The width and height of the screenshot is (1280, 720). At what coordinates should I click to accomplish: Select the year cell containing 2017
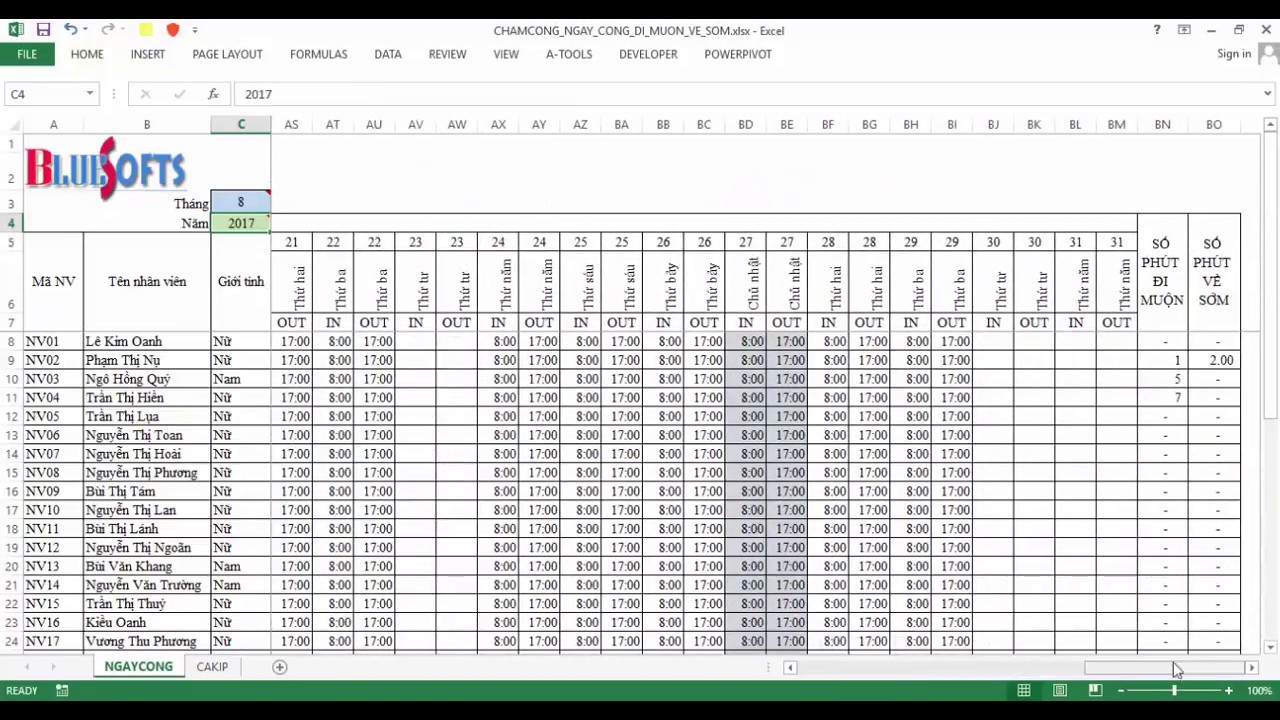[x=241, y=223]
